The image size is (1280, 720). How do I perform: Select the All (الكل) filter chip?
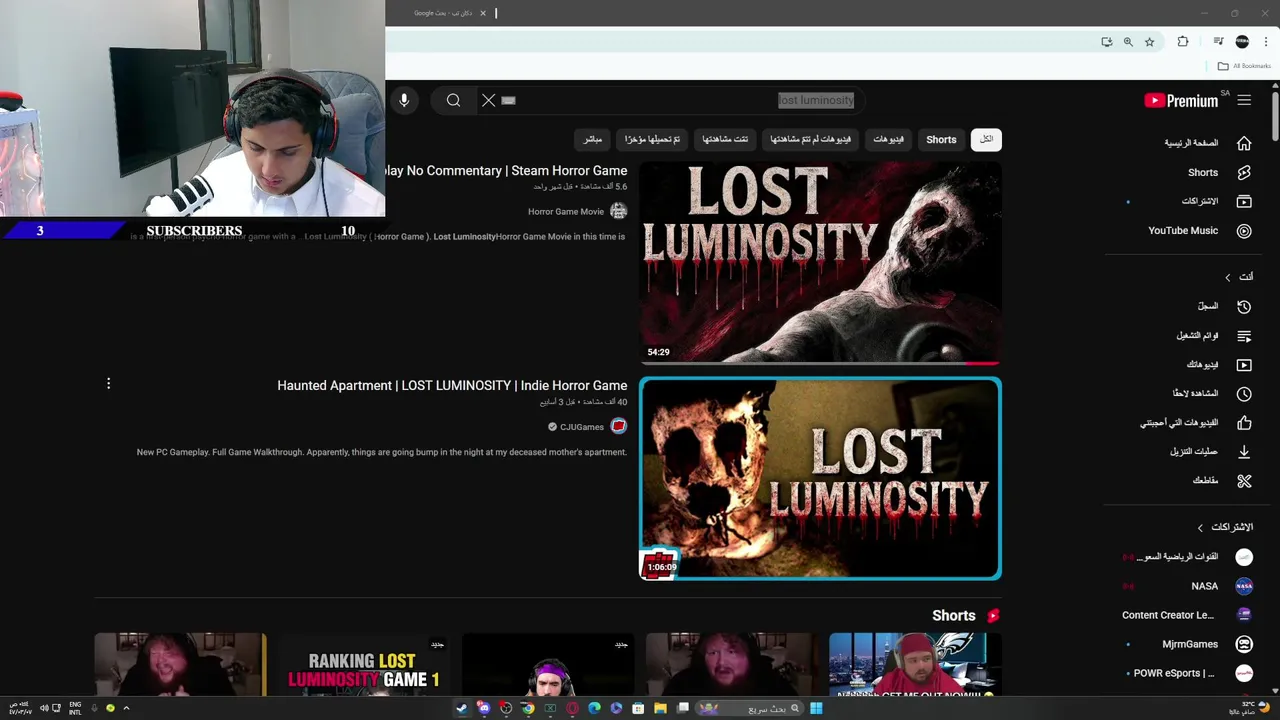tap(986, 139)
